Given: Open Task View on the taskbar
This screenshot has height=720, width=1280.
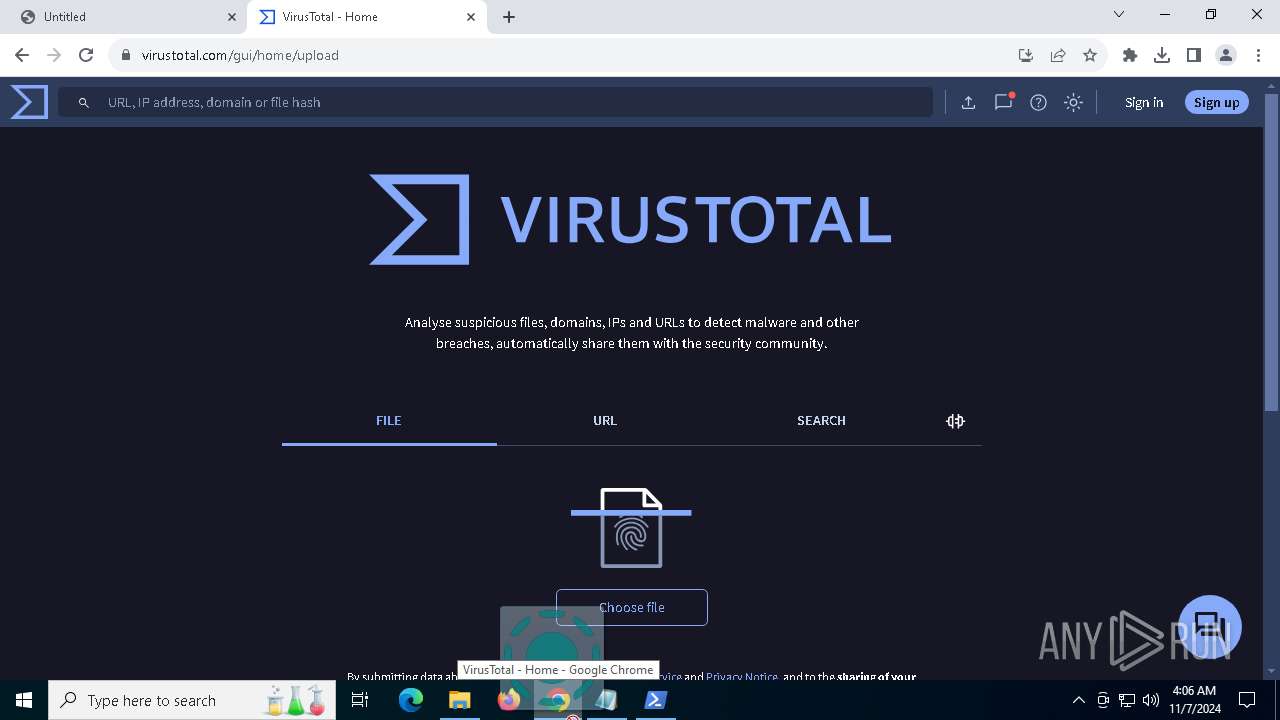Looking at the screenshot, I should pos(360,700).
